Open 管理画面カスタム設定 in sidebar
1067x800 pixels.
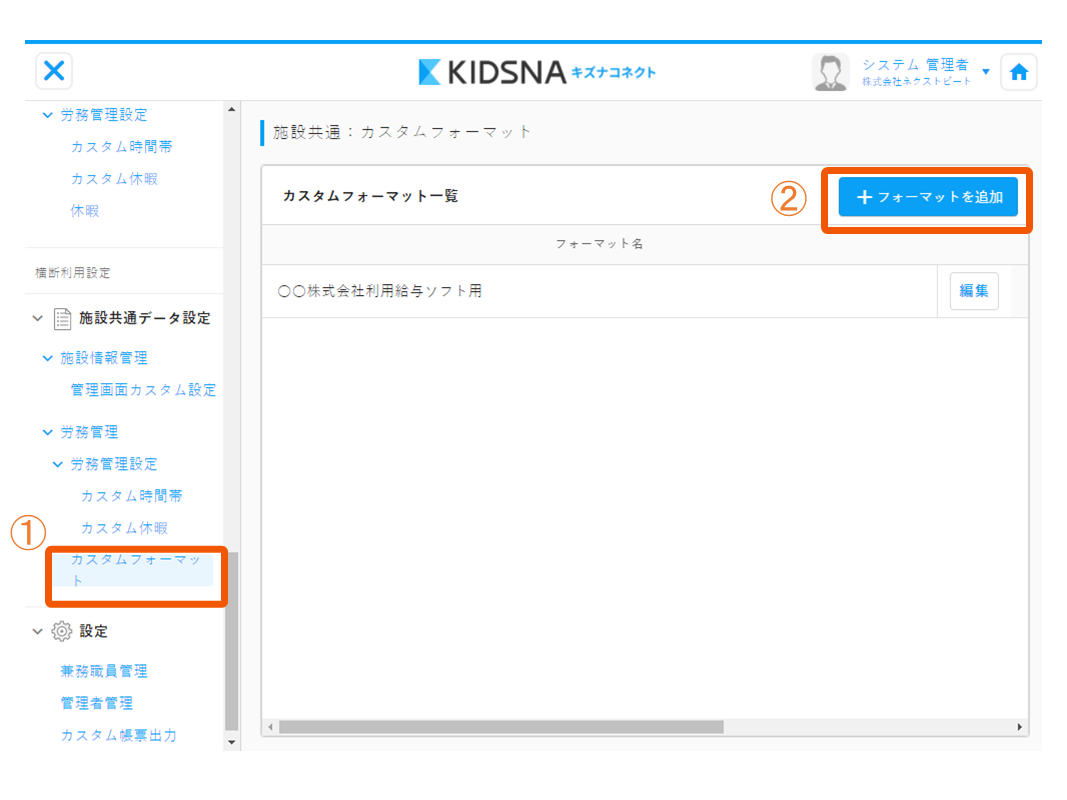(143, 390)
